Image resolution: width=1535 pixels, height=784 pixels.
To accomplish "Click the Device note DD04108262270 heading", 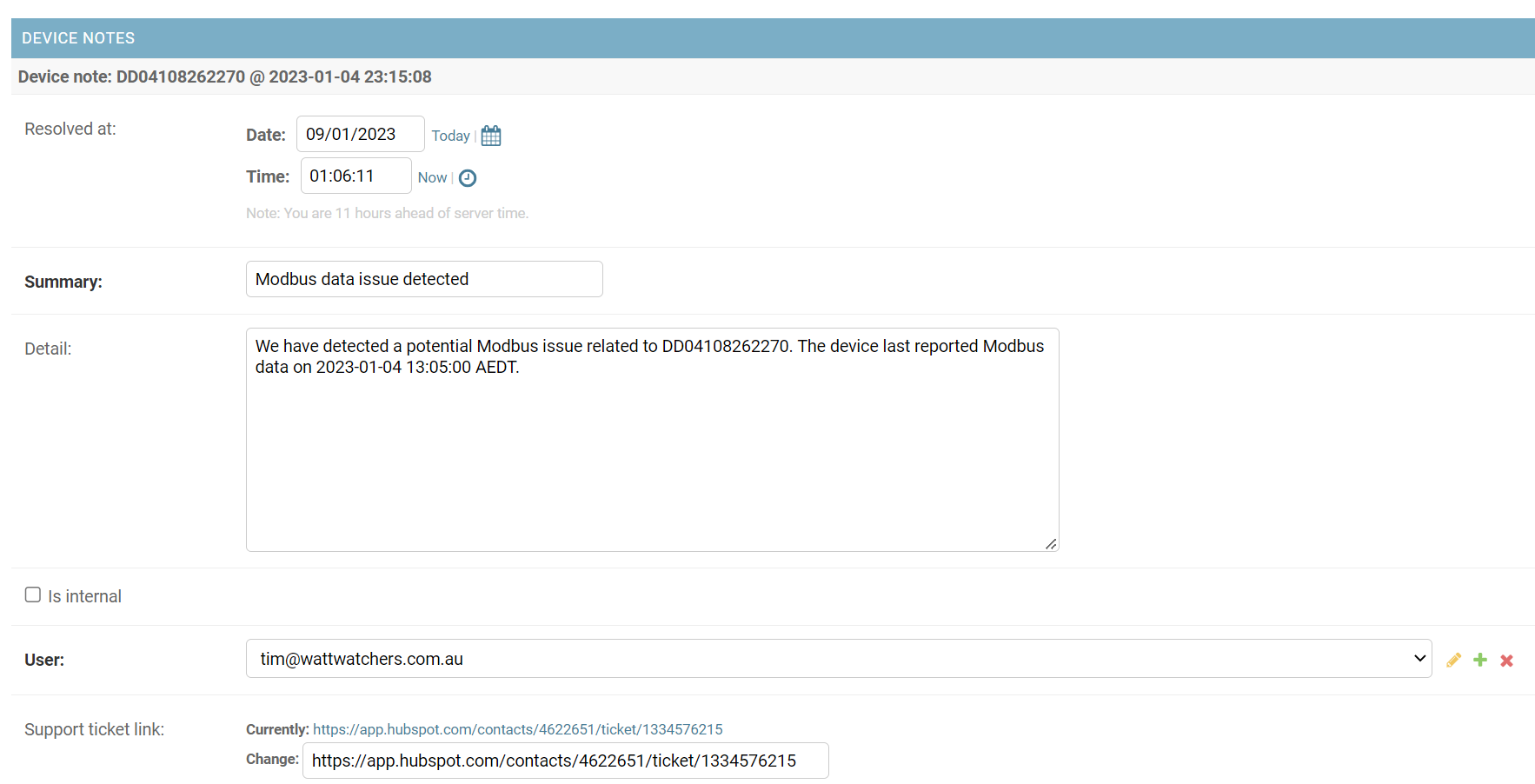I will coord(225,76).
